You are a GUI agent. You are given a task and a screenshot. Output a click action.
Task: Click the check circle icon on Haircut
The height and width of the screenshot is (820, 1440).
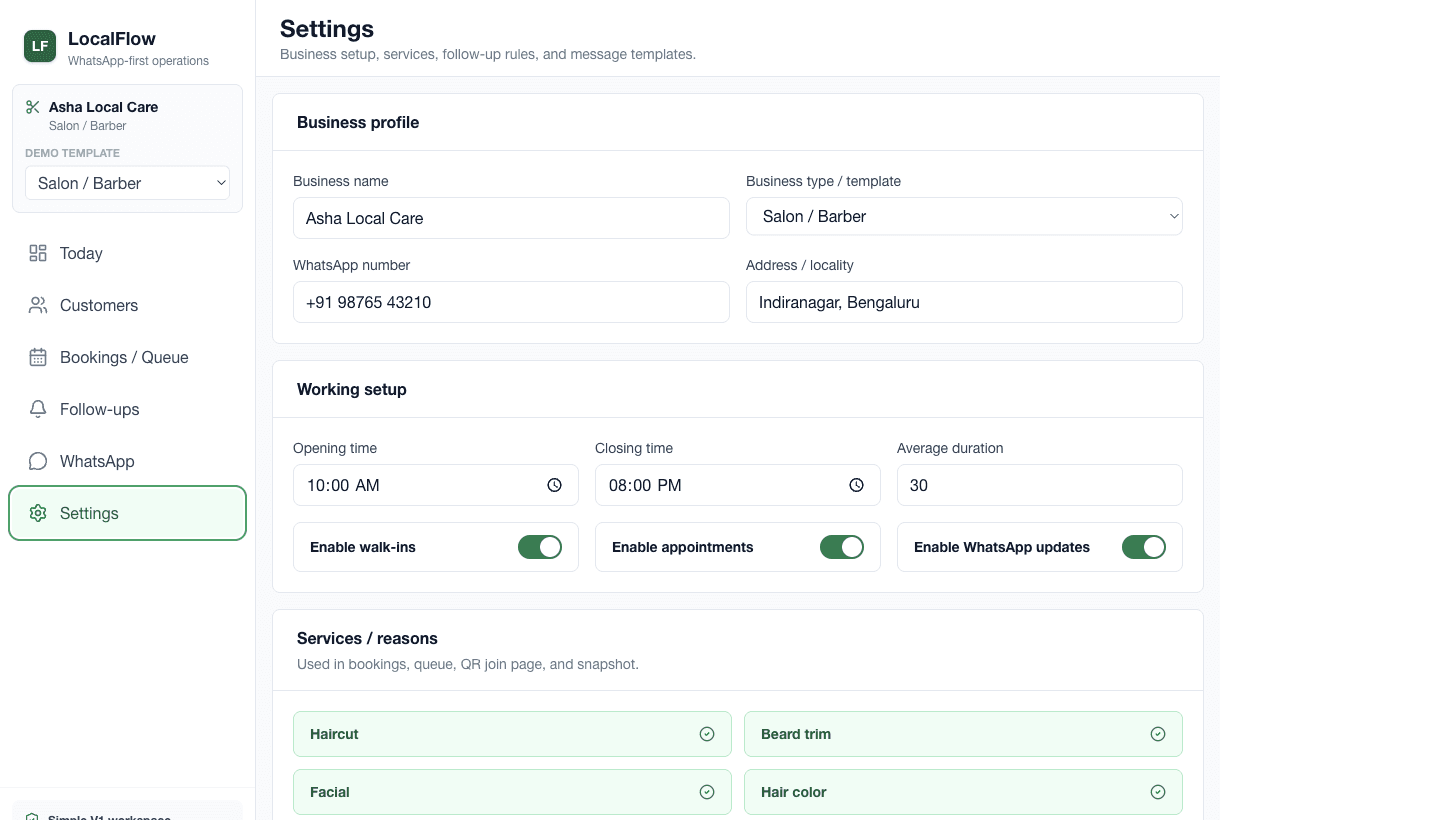pos(707,734)
